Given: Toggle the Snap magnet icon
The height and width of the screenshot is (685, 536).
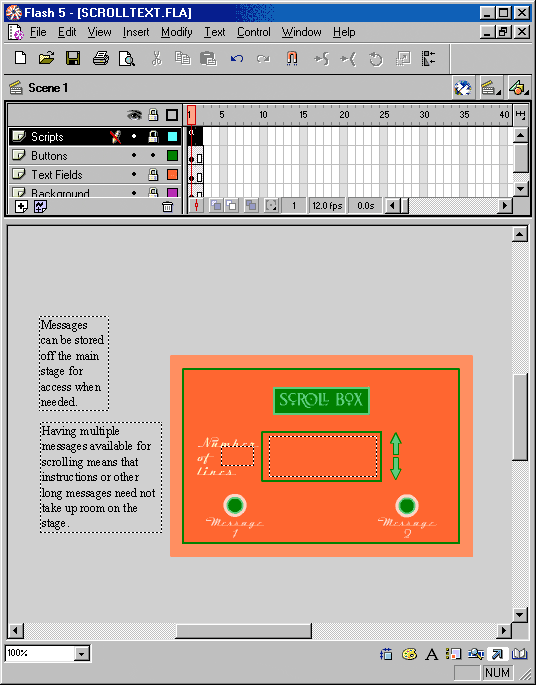Looking at the screenshot, I should pos(292,58).
